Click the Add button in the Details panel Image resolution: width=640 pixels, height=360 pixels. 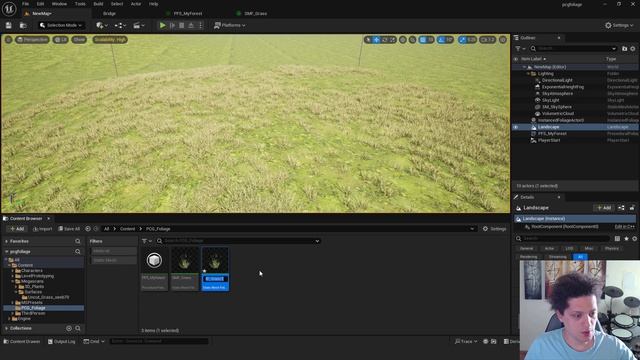[604, 208]
